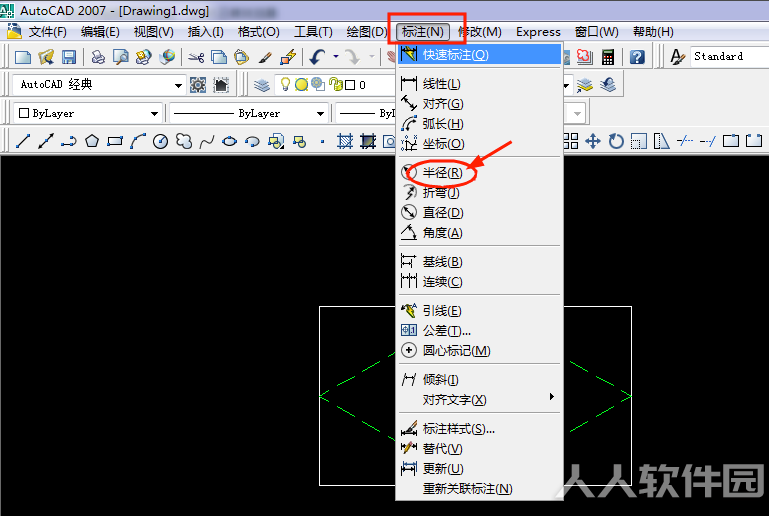Expand the undo history dropdown arrow
Viewport: 769px width, 516px height.
coord(336,57)
